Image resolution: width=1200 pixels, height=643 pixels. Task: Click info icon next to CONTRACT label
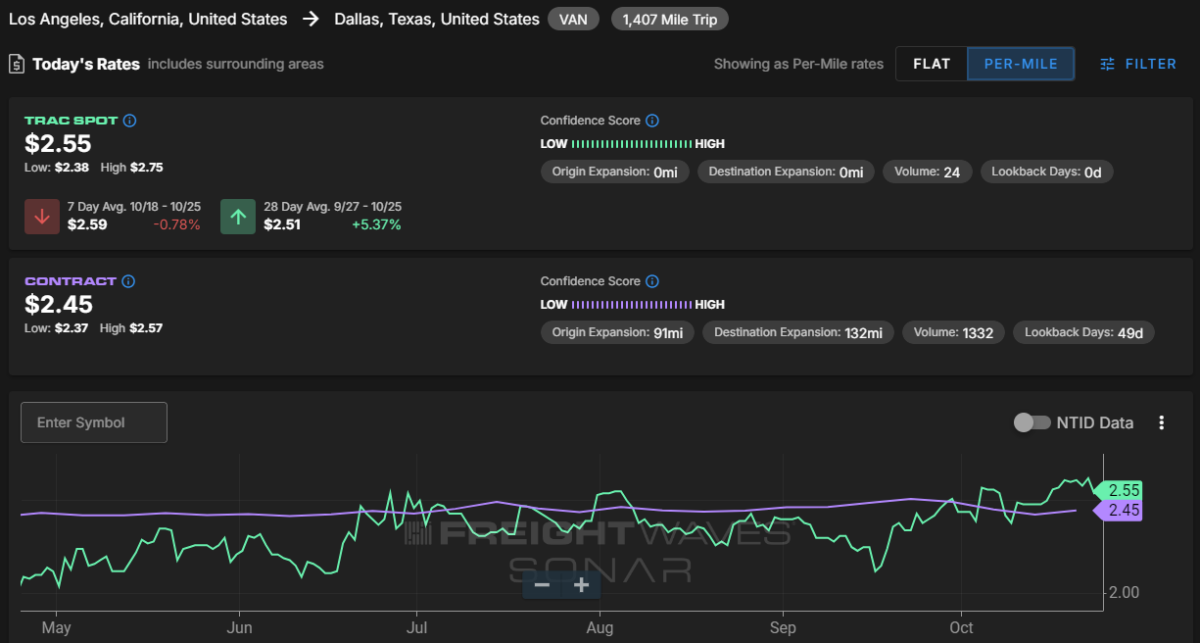(x=128, y=282)
